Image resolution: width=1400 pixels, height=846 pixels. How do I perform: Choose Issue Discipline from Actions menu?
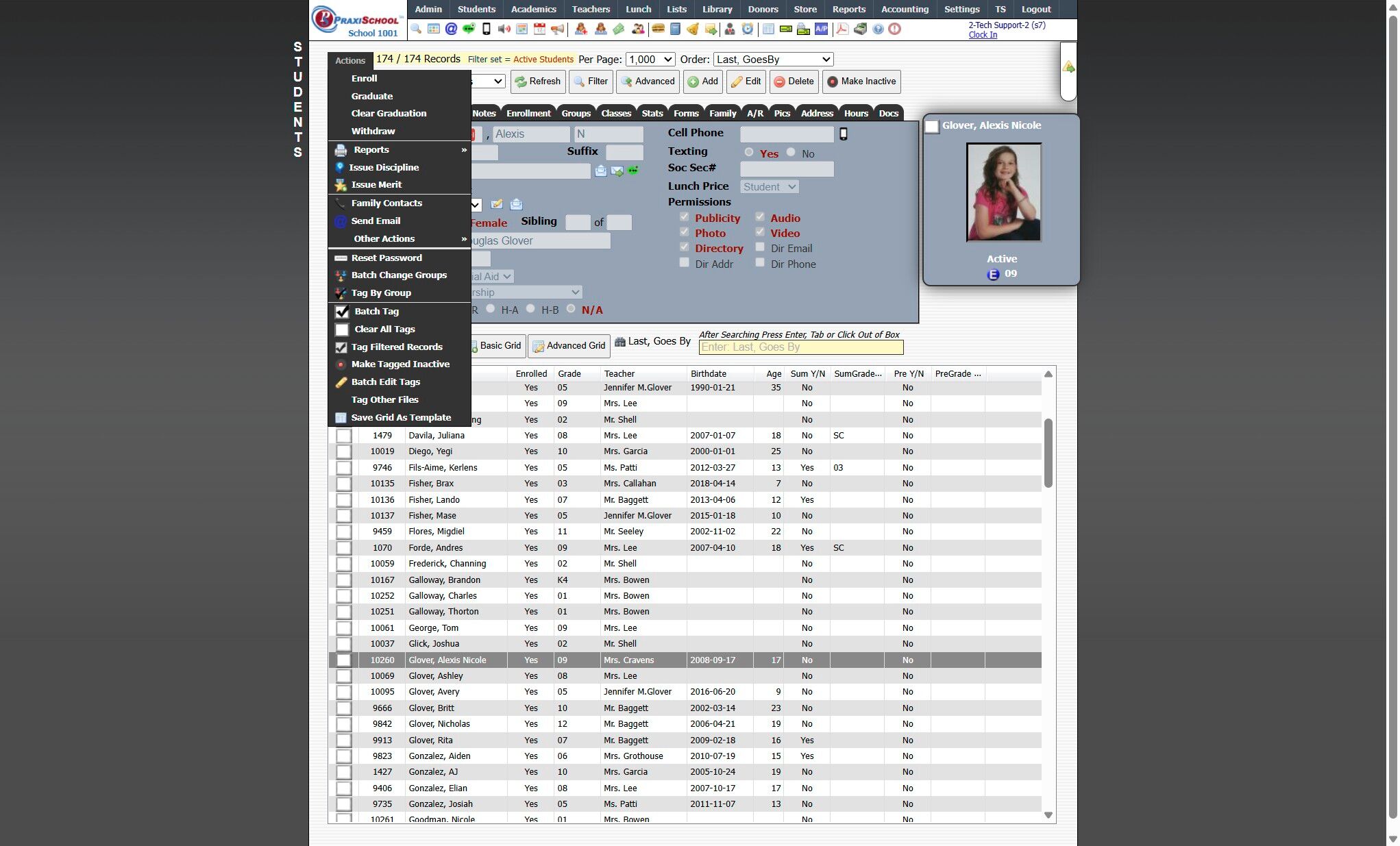384,167
